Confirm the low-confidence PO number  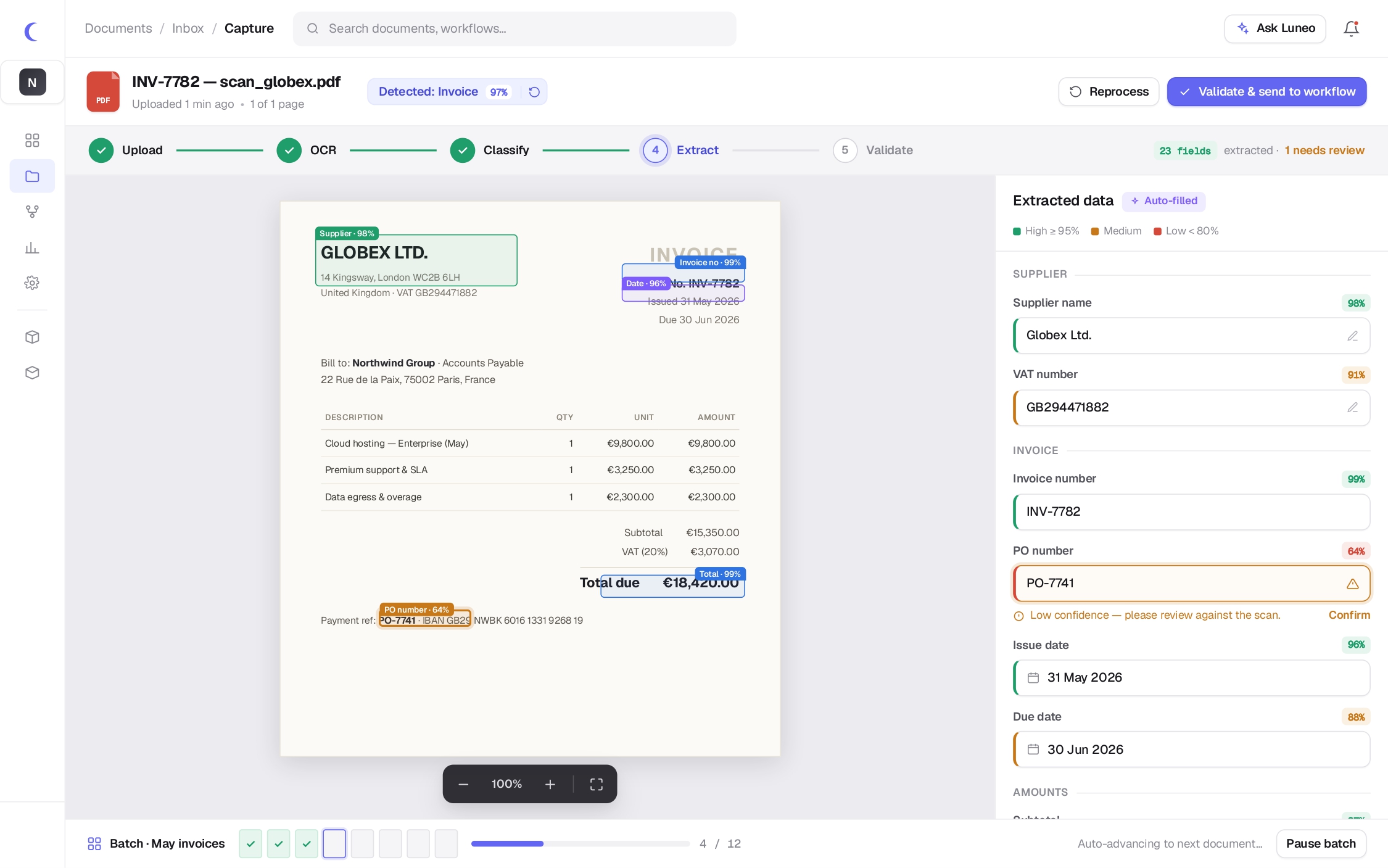tap(1349, 615)
